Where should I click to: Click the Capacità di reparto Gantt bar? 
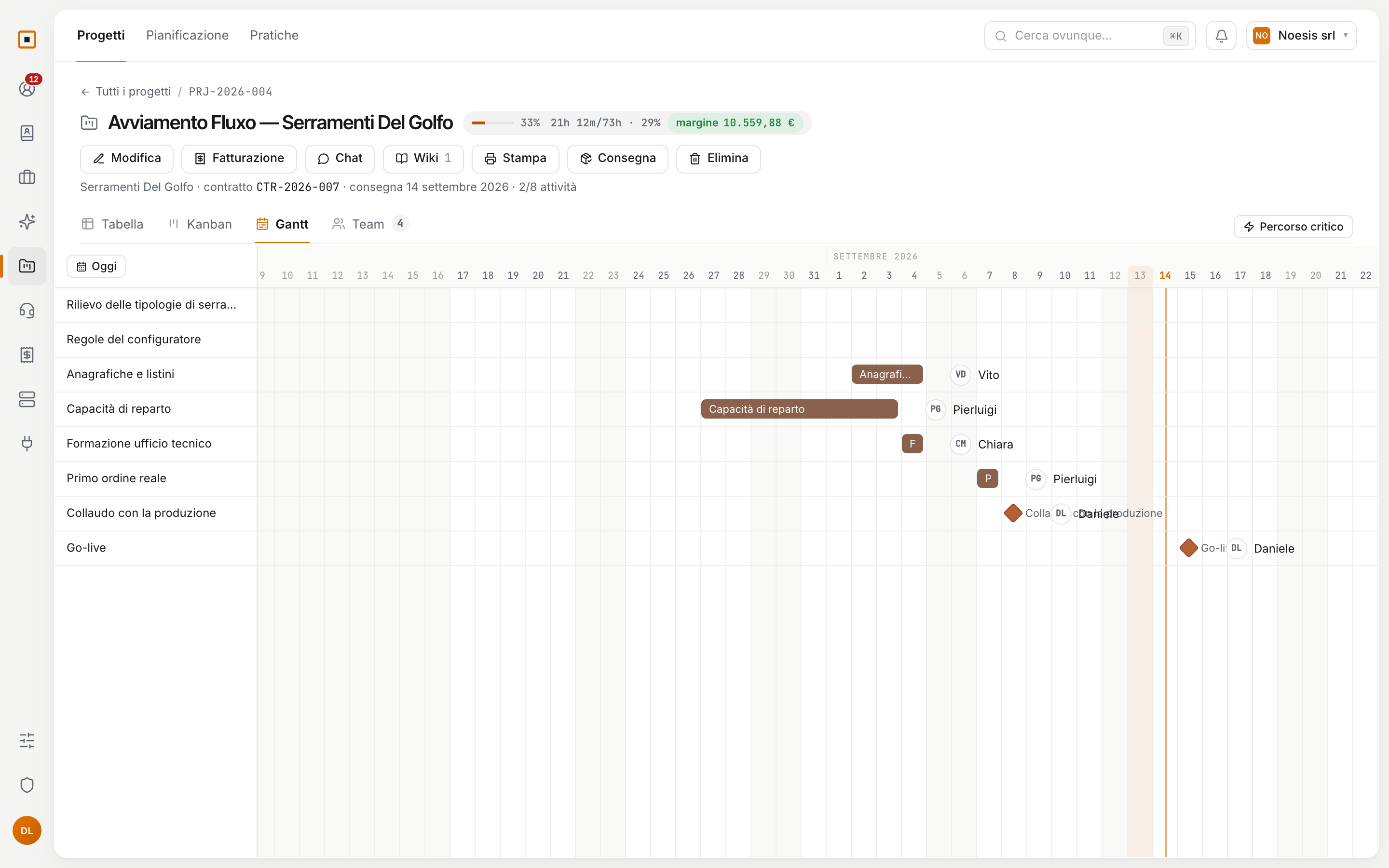coord(799,409)
